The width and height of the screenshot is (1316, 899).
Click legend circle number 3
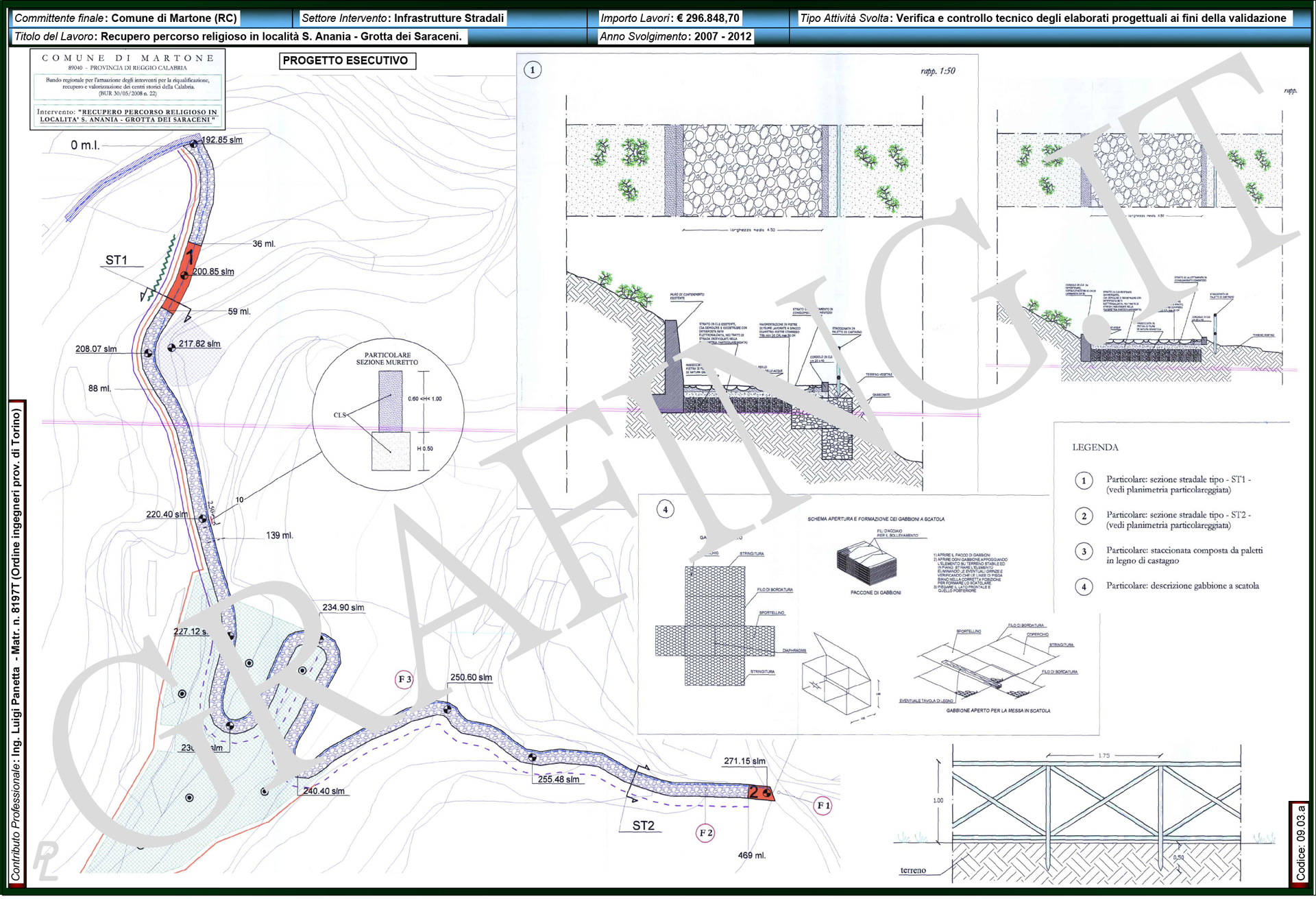pos(1084,552)
